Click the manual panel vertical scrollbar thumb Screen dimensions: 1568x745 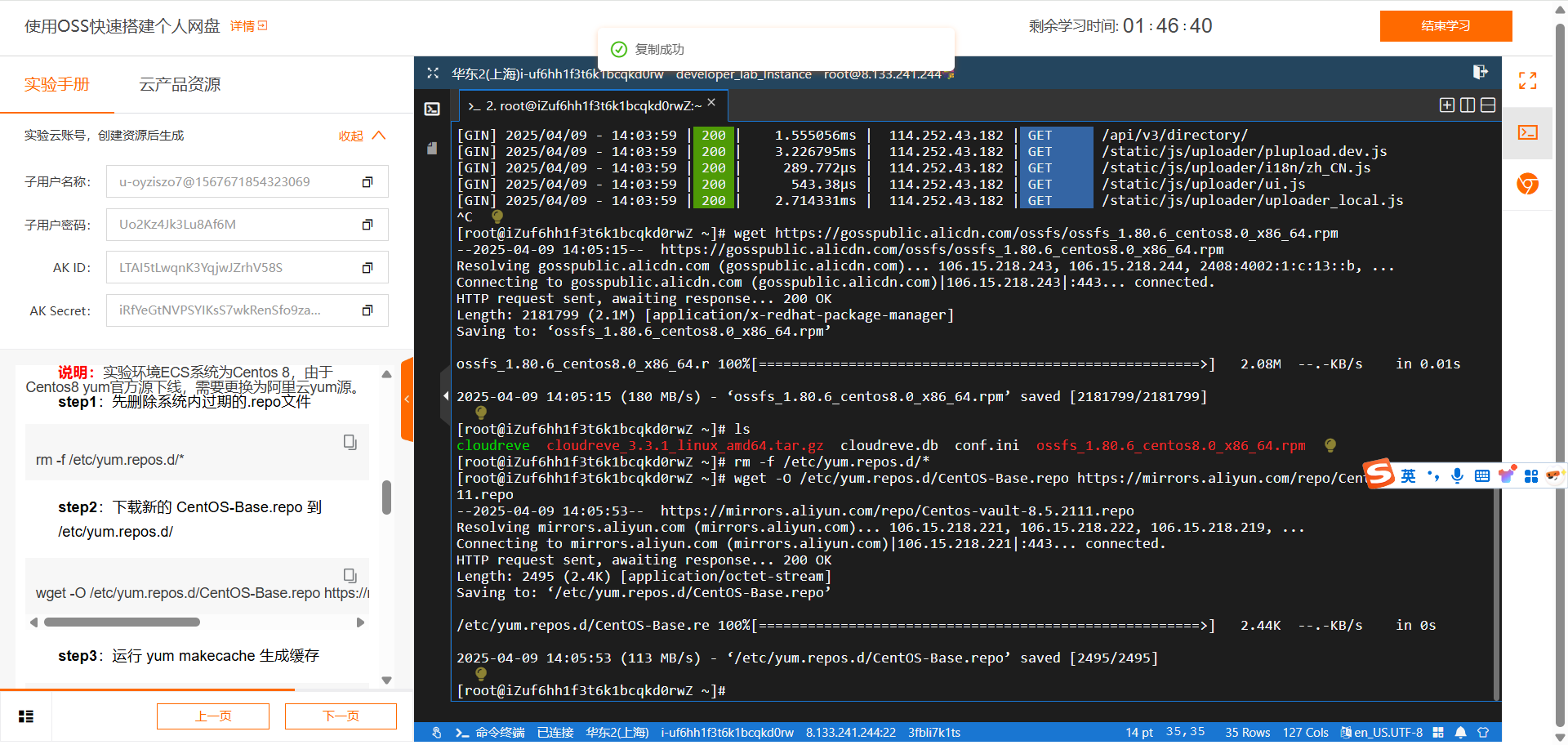(386, 497)
